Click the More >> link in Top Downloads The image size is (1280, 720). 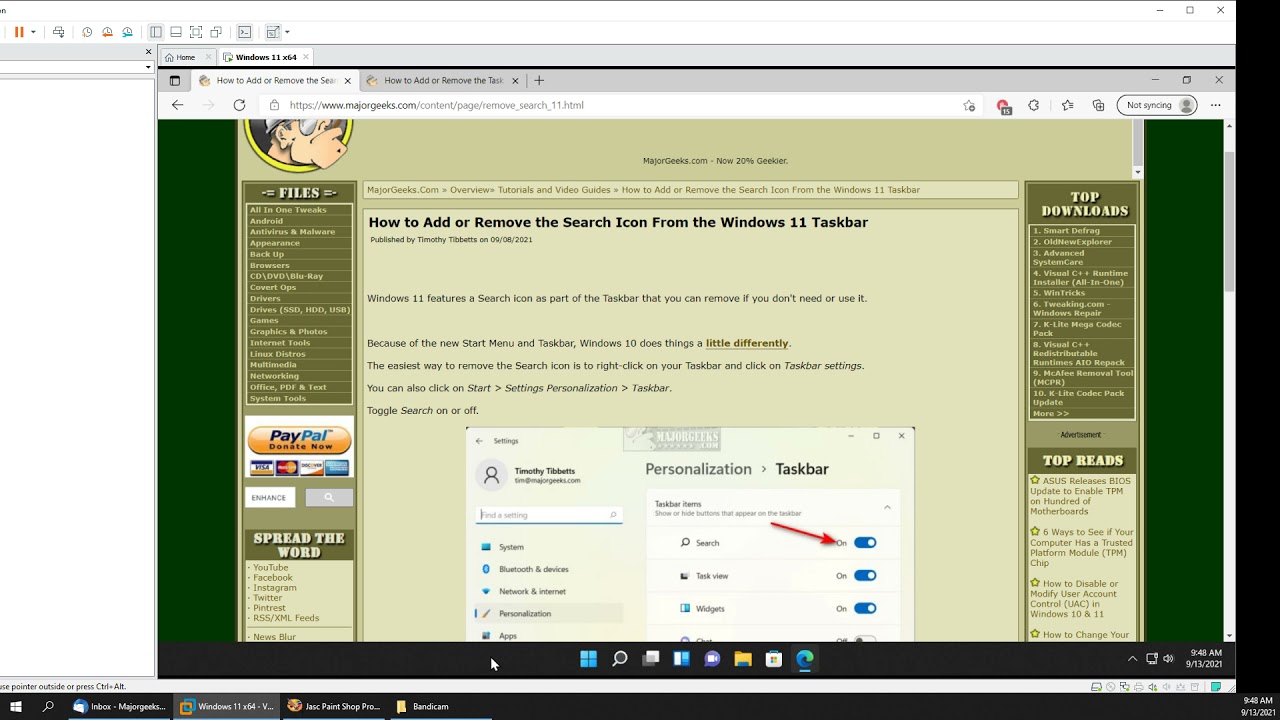coord(1050,413)
